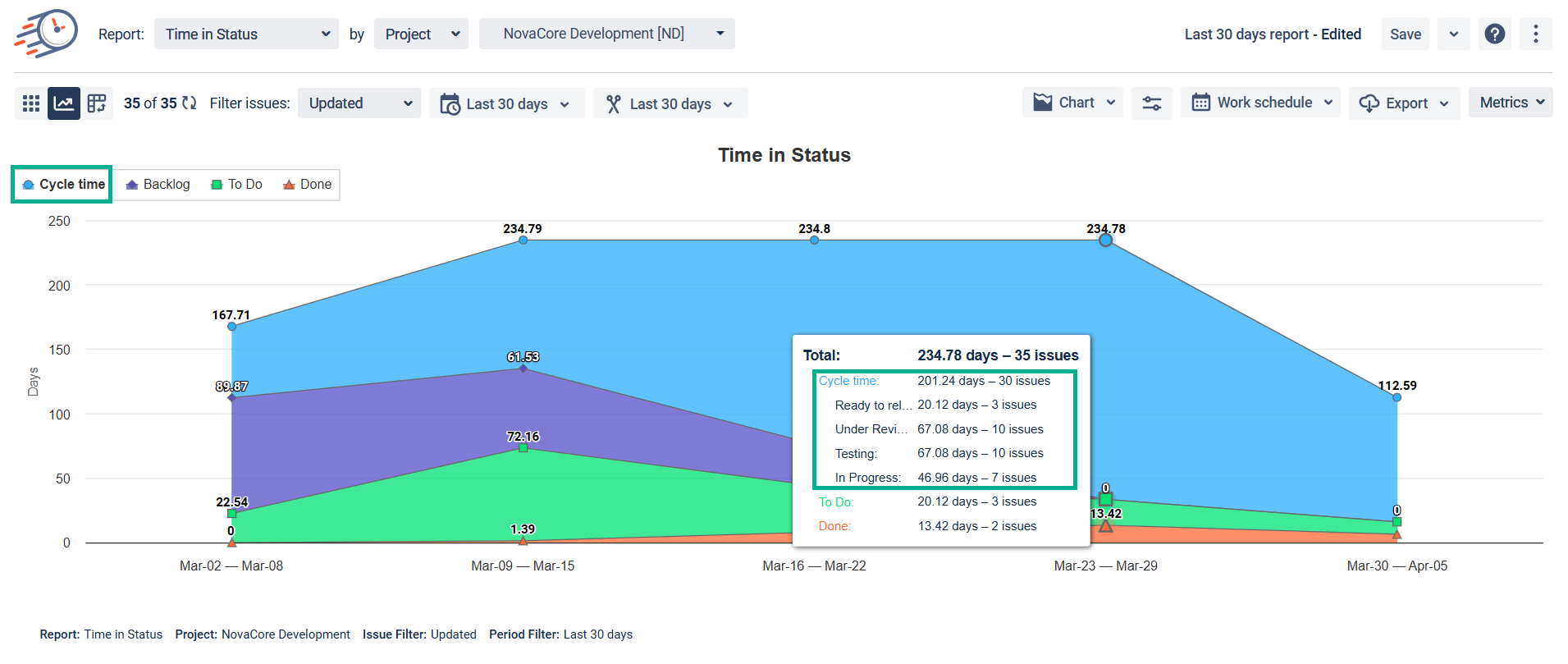Viewport: 1568px width, 664px height.
Task: Click the Time in Status app logo
Action: coord(46,34)
